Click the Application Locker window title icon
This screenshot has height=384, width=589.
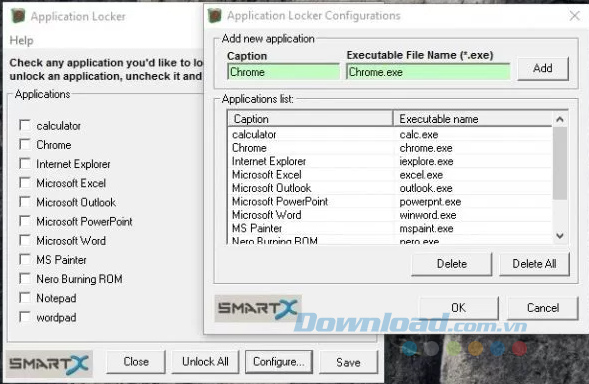coord(18,16)
